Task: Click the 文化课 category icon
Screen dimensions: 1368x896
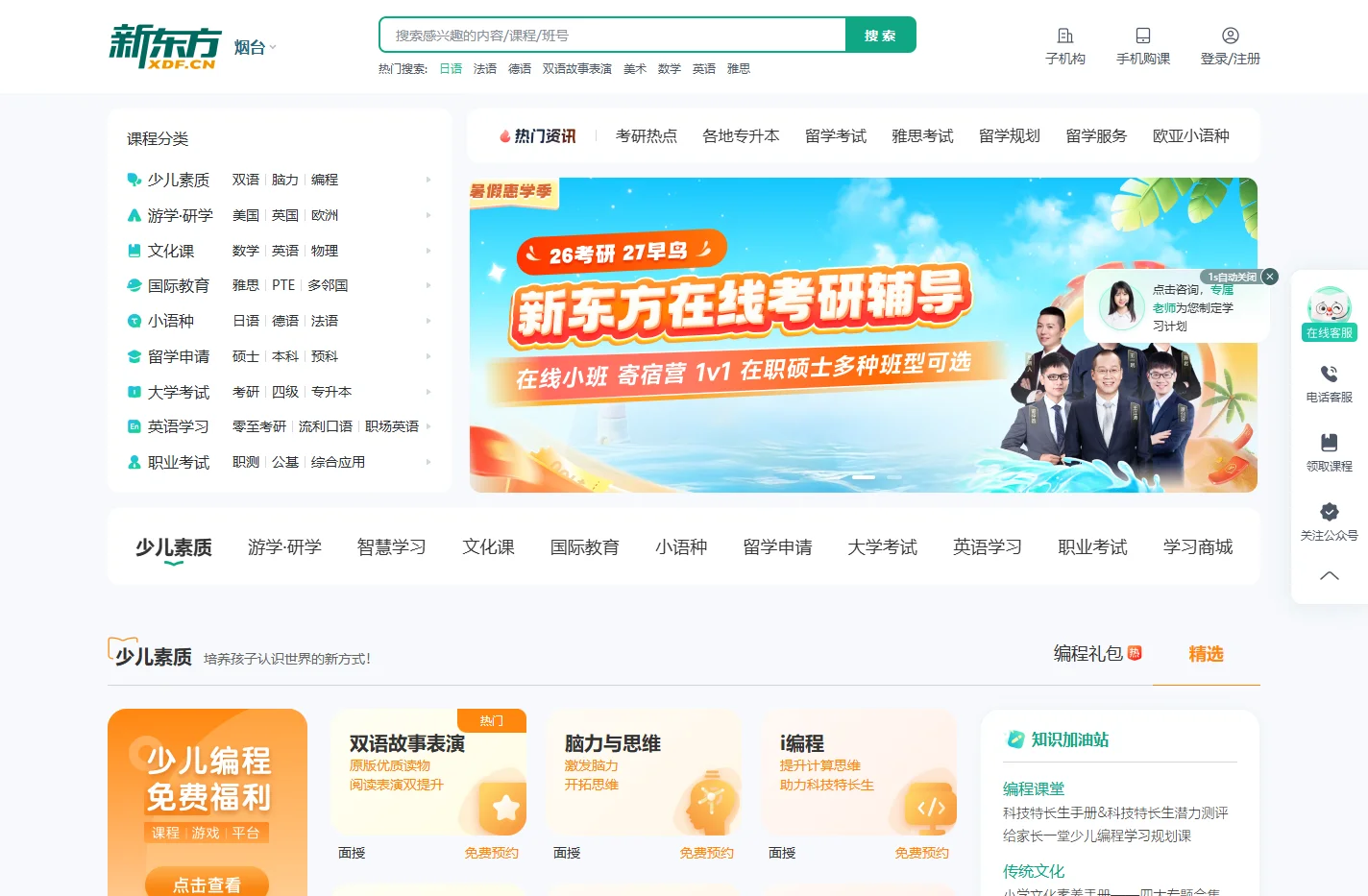Action: 134,251
